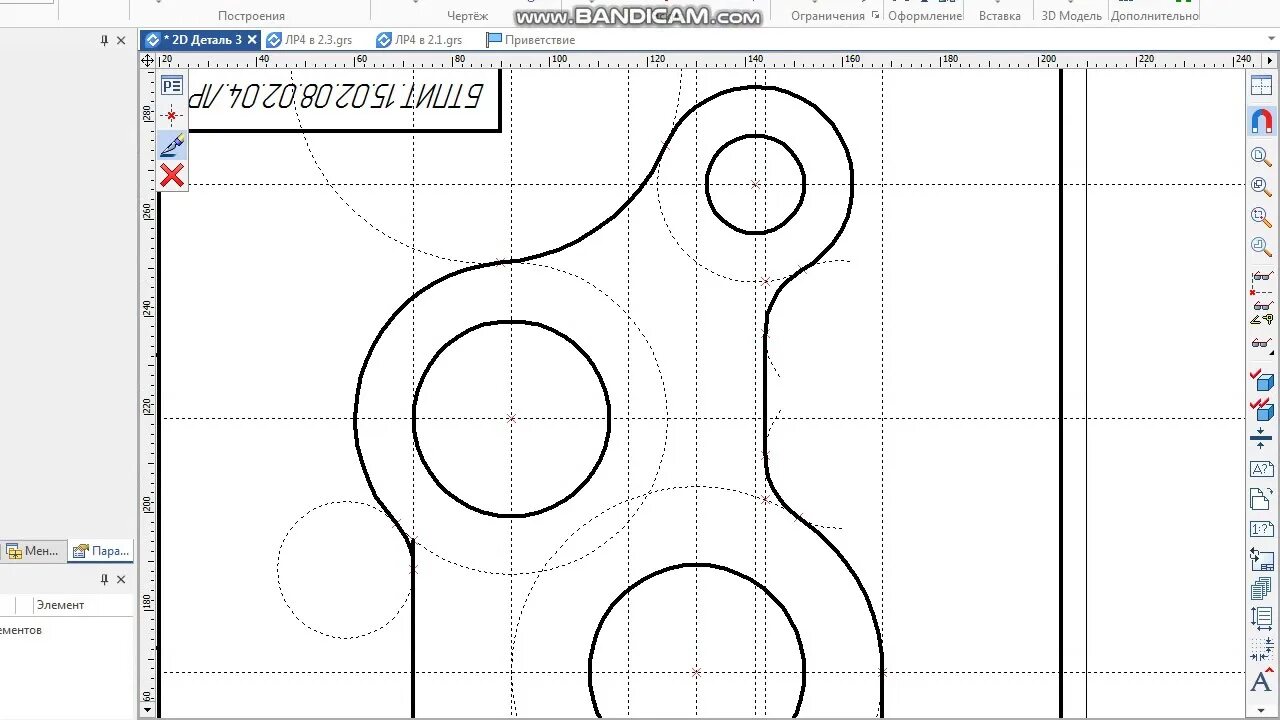Switch to the ЛР4 в 2.3.grs tab
The image size is (1280, 720).
(309, 40)
